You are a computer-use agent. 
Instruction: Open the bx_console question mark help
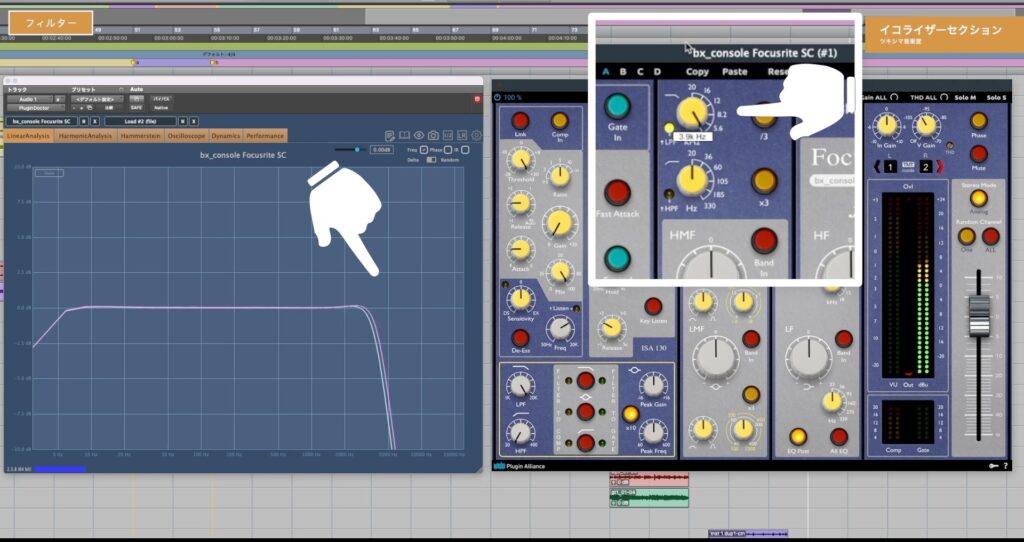[x=1005, y=466]
